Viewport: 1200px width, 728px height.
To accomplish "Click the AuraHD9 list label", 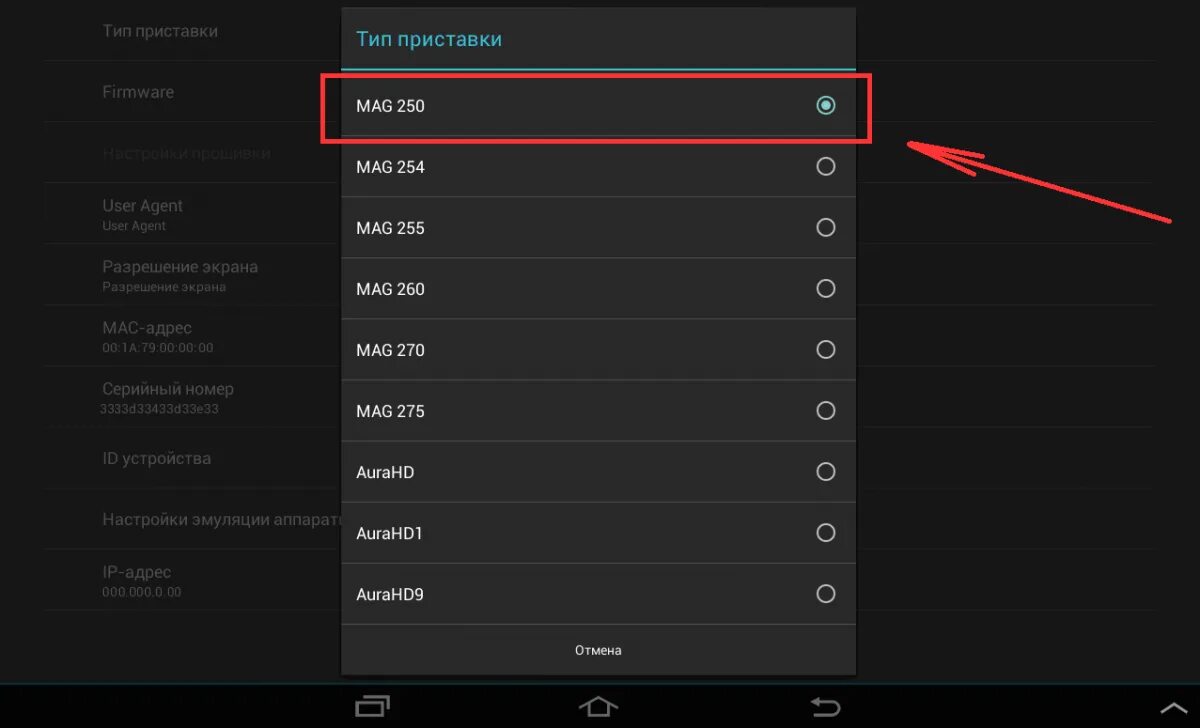I will [x=390, y=594].
